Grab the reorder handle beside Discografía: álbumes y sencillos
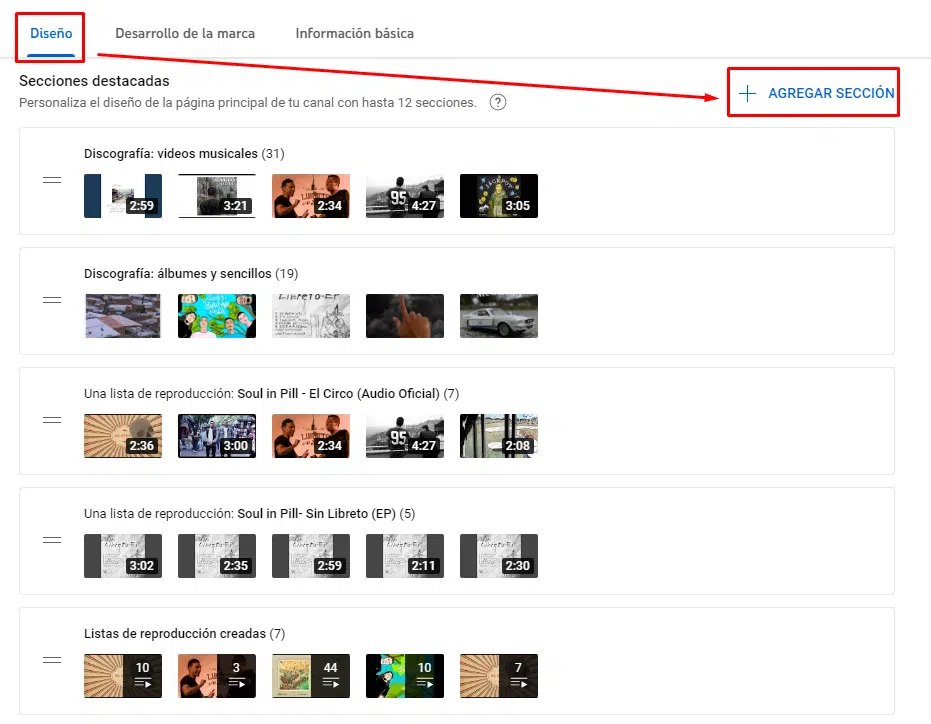The width and height of the screenshot is (931, 724). pos(52,300)
